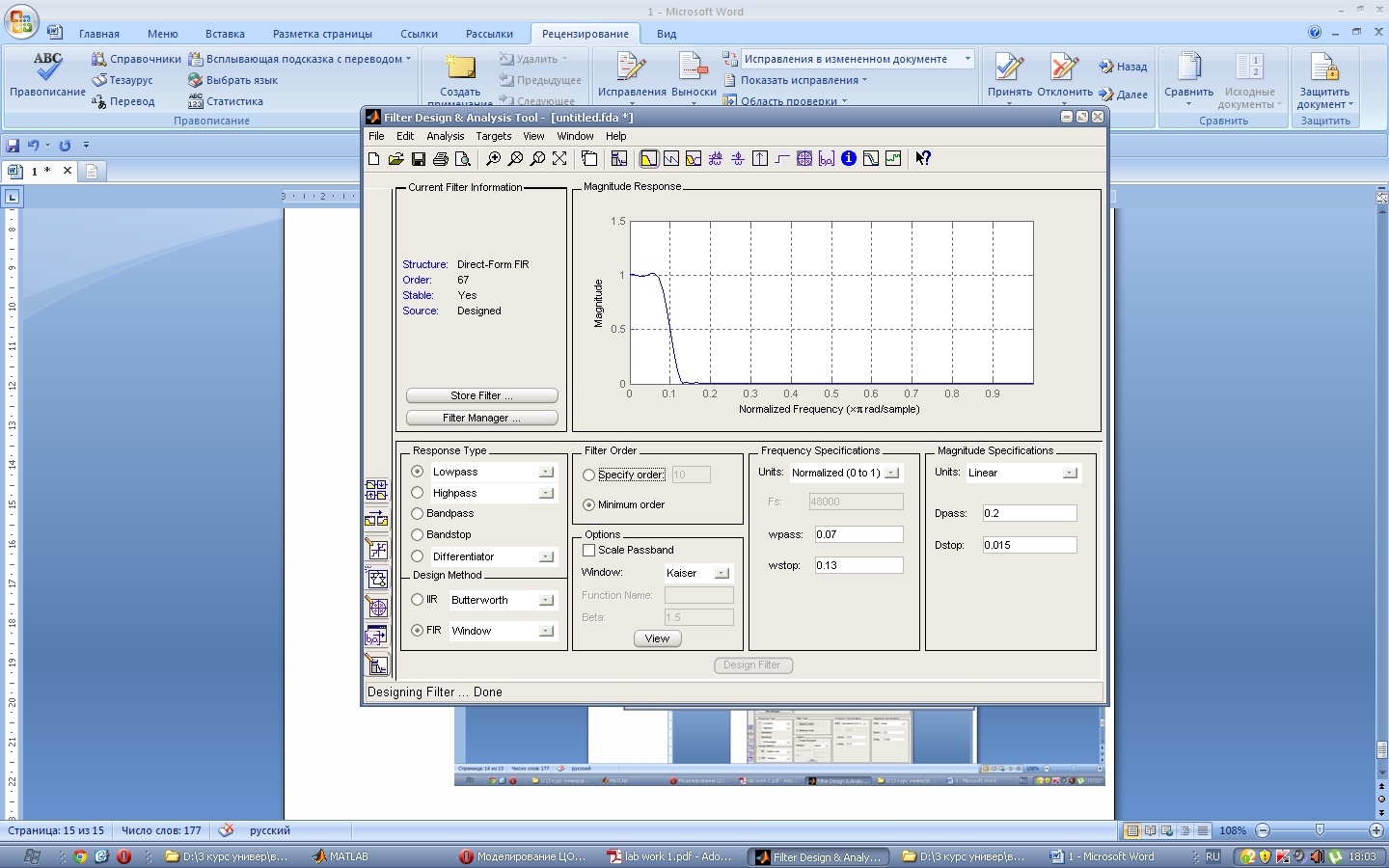Print using the FDATool printer icon
Screen dimensions: 1389x868
(441, 159)
